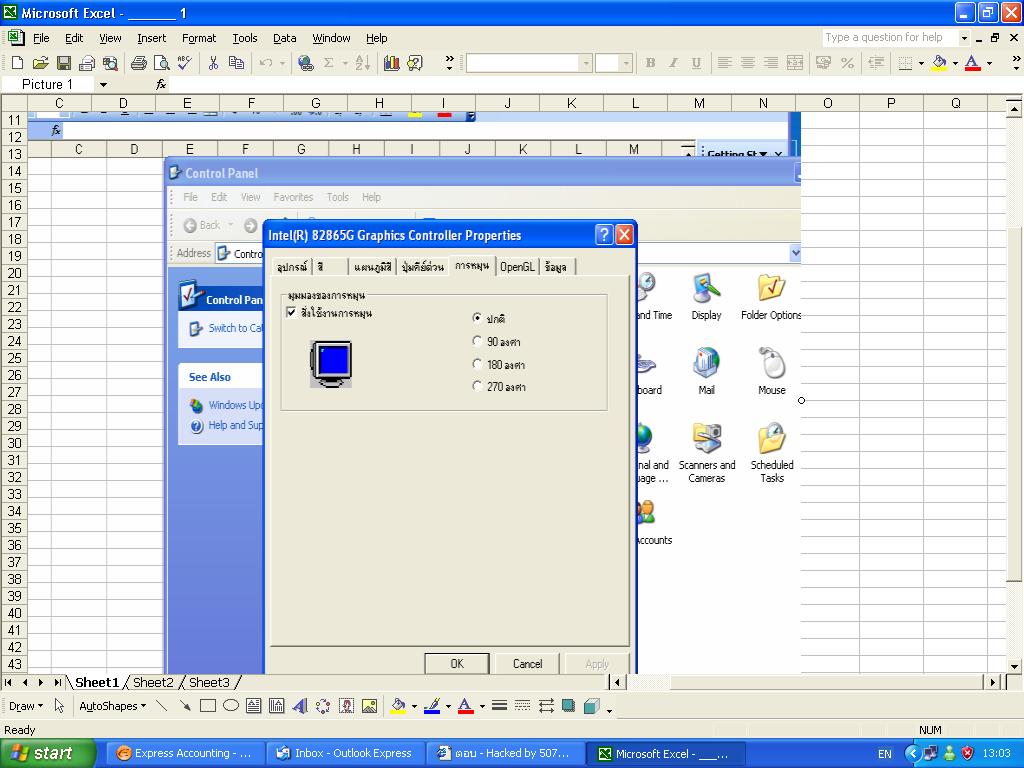
Task: Click the Underline formatting button
Action: click(x=696, y=63)
